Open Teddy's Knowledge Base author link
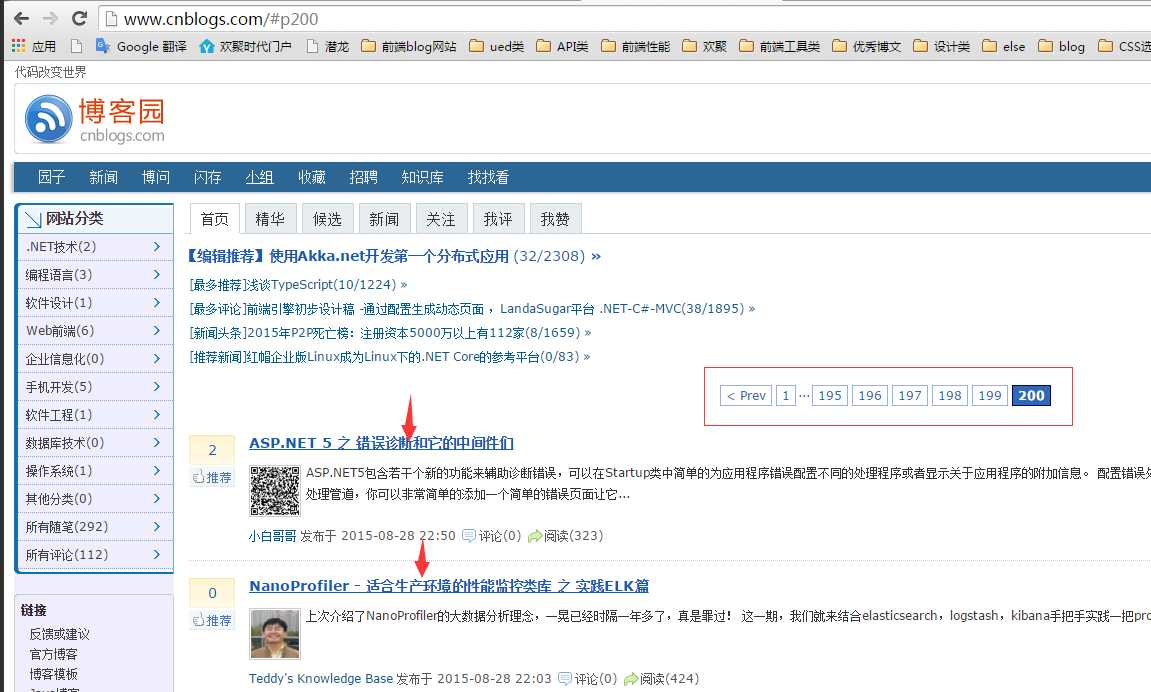 [x=321, y=679]
